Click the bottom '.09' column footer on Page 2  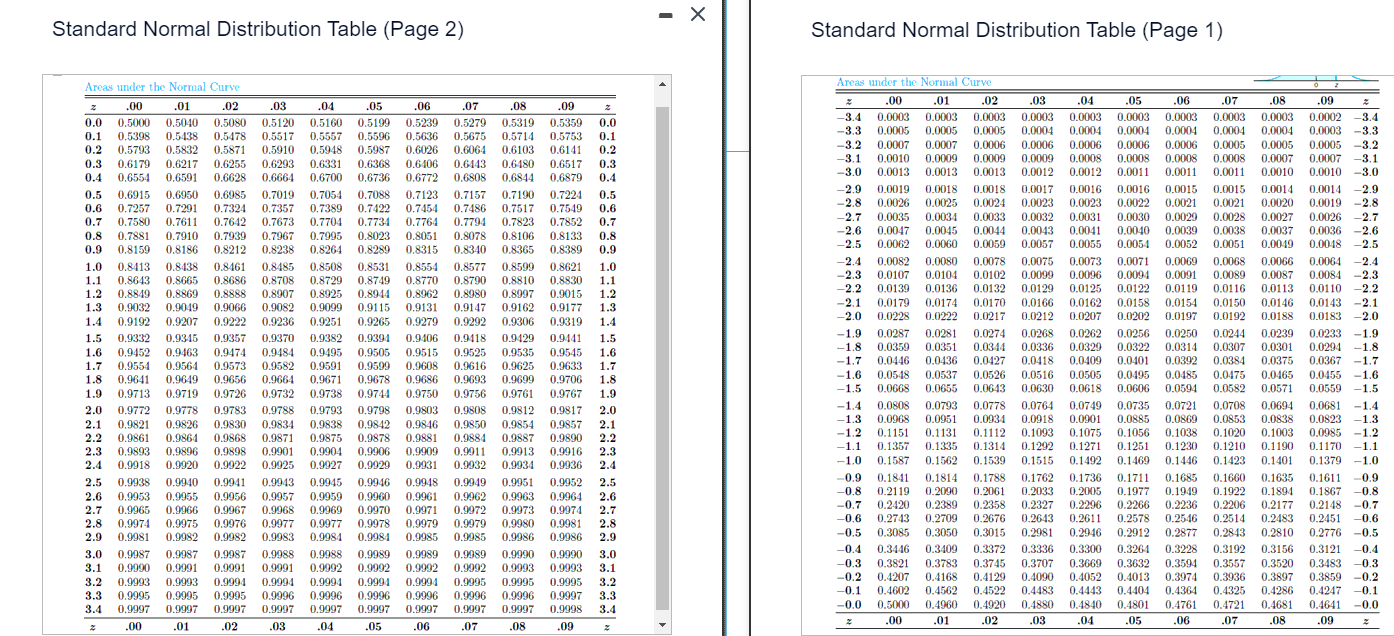tap(565, 626)
